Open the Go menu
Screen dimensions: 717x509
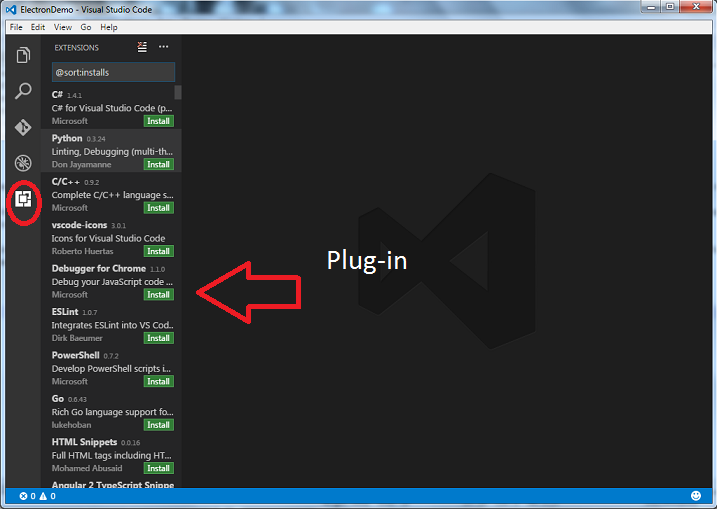(x=86, y=27)
